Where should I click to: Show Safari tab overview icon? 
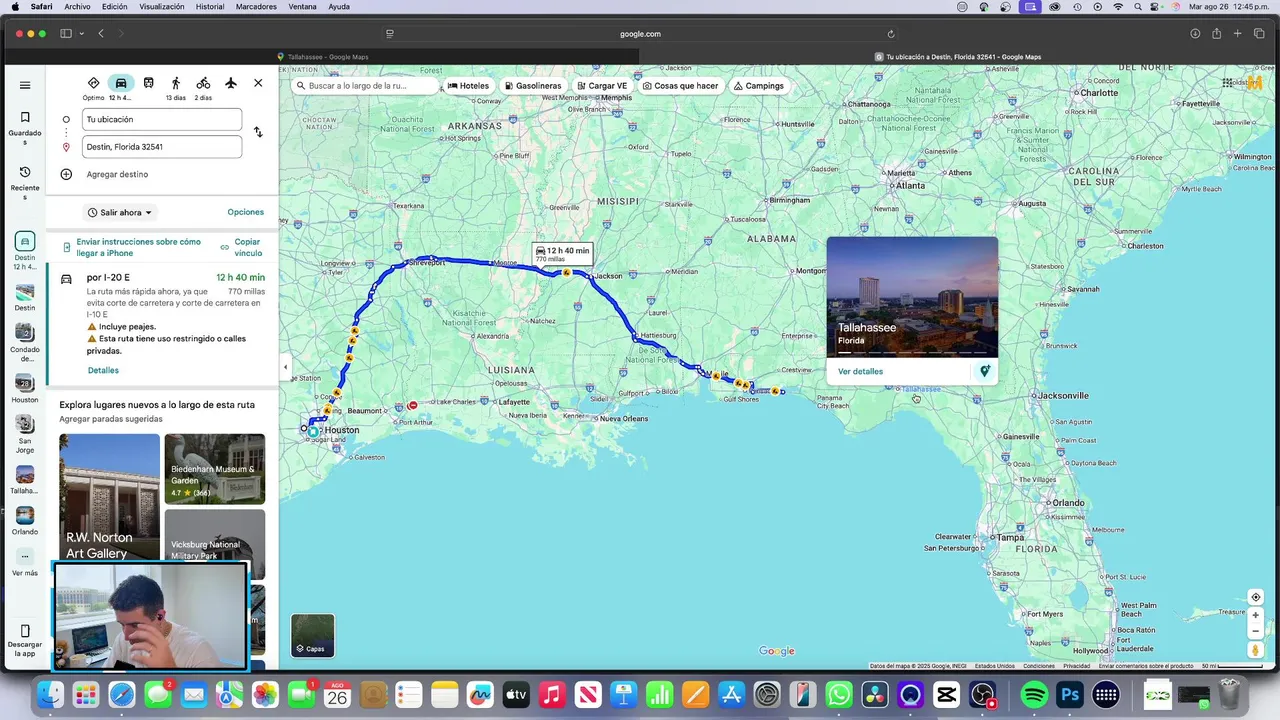[x=1259, y=34]
